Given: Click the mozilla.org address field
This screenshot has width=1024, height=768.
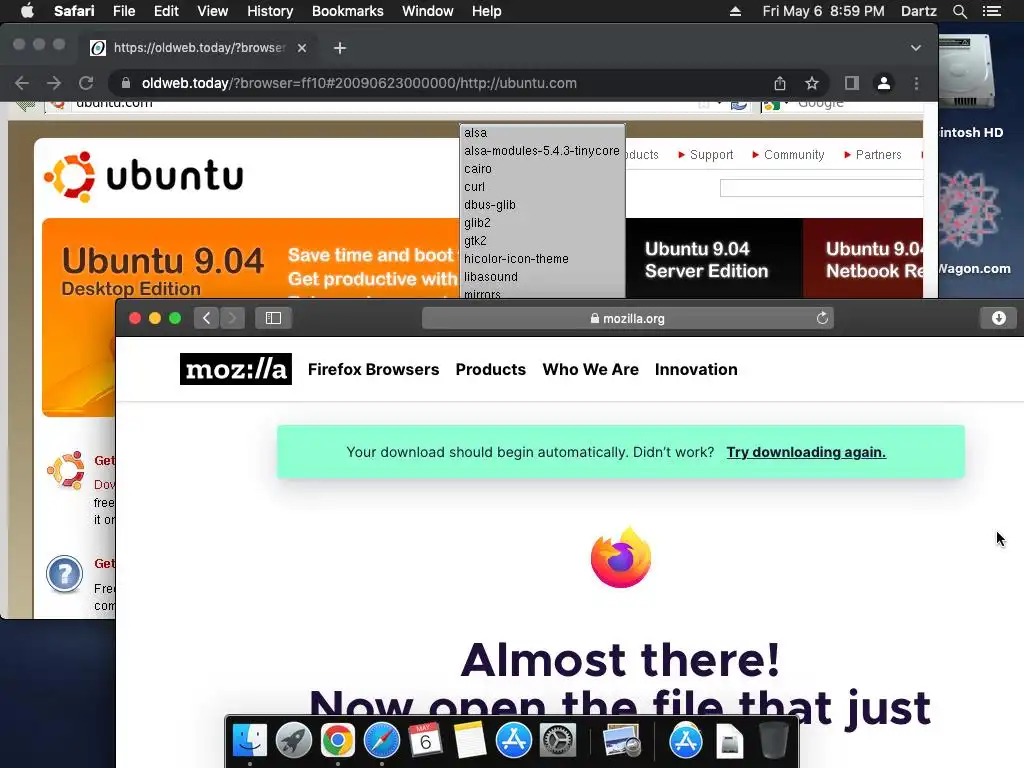Looking at the screenshot, I should 628,318.
